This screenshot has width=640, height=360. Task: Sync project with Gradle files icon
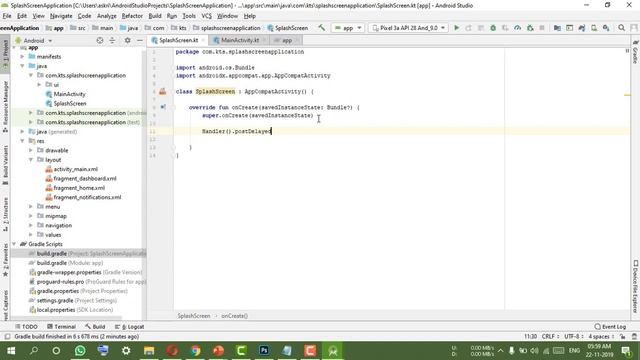coord(582,28)
